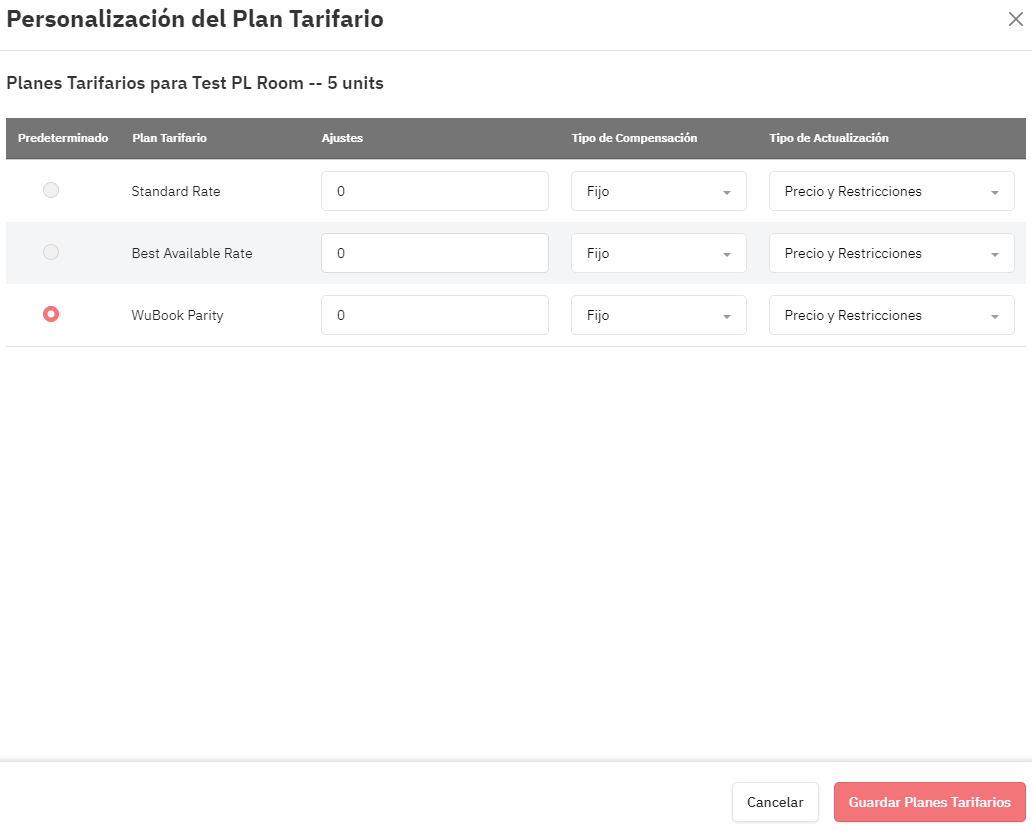Click the Ajustes field for Standard Rate
Image resolution: width=1032 pixels, height=831 pixels.
(434, 191)
